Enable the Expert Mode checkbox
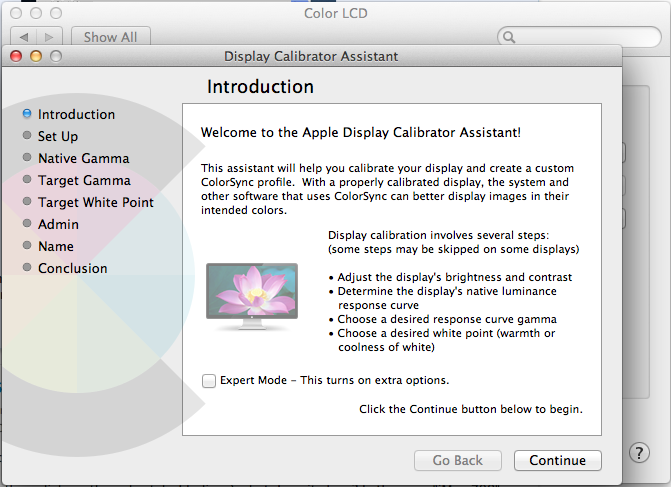671x487 pixels. pyautogui.click(x=208, y=380)
